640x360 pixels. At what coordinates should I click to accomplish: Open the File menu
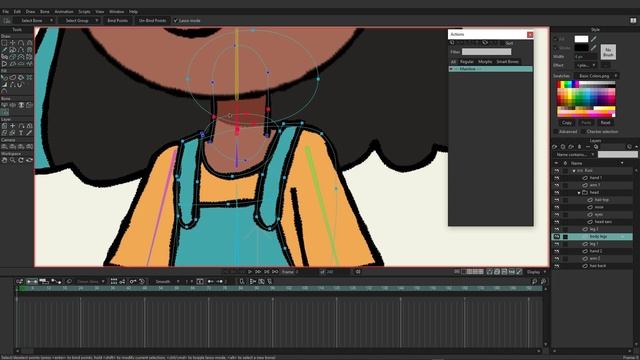click(x=5, y=12)
